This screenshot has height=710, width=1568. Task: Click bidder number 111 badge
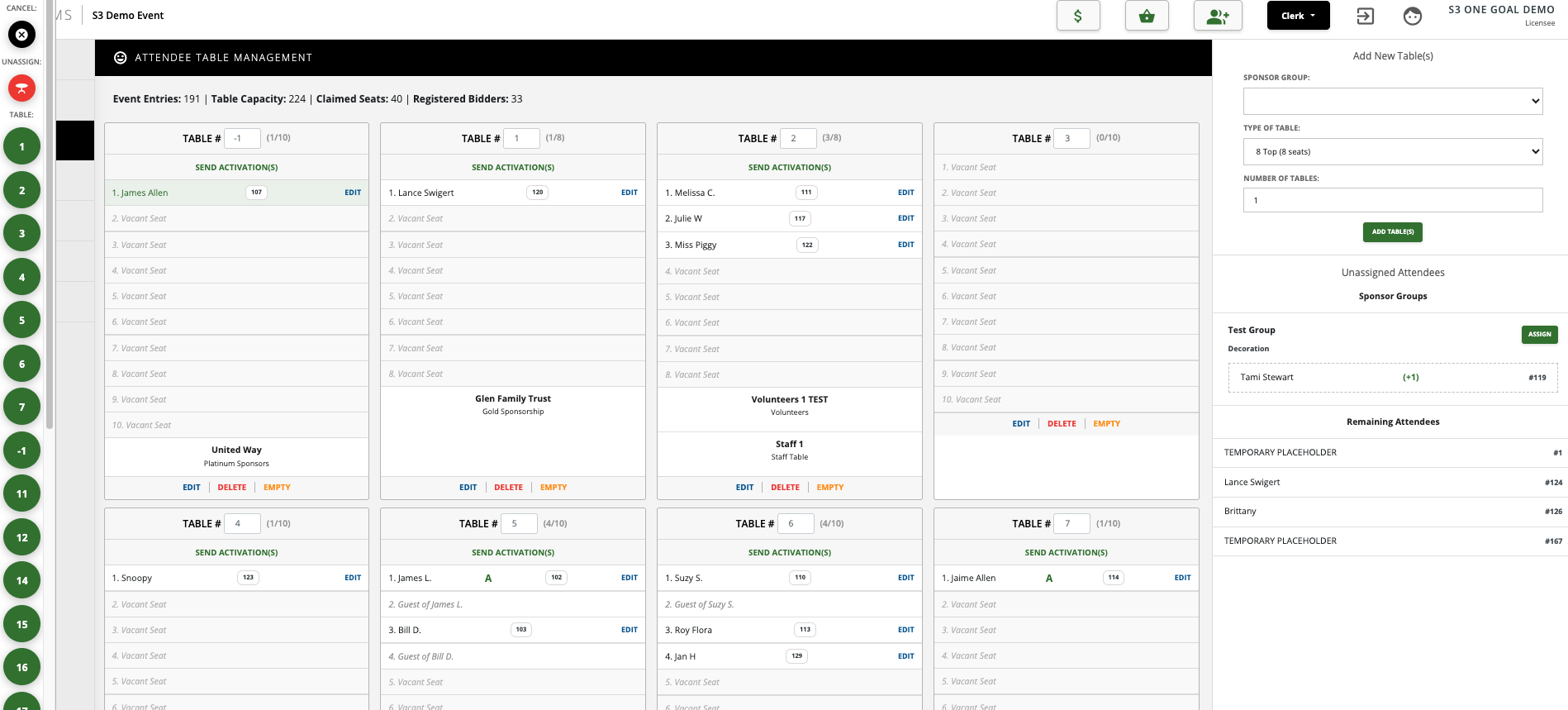click(x=806, y=193)
